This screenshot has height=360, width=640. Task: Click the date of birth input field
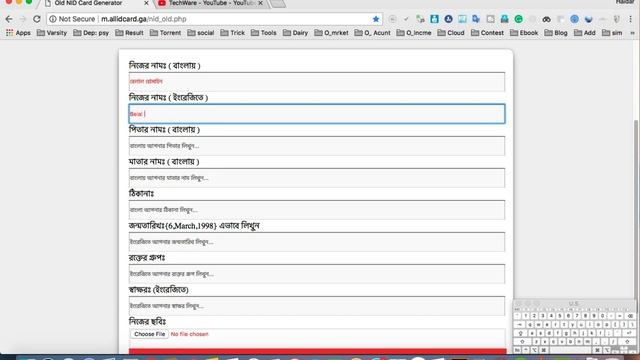point(317,242)
